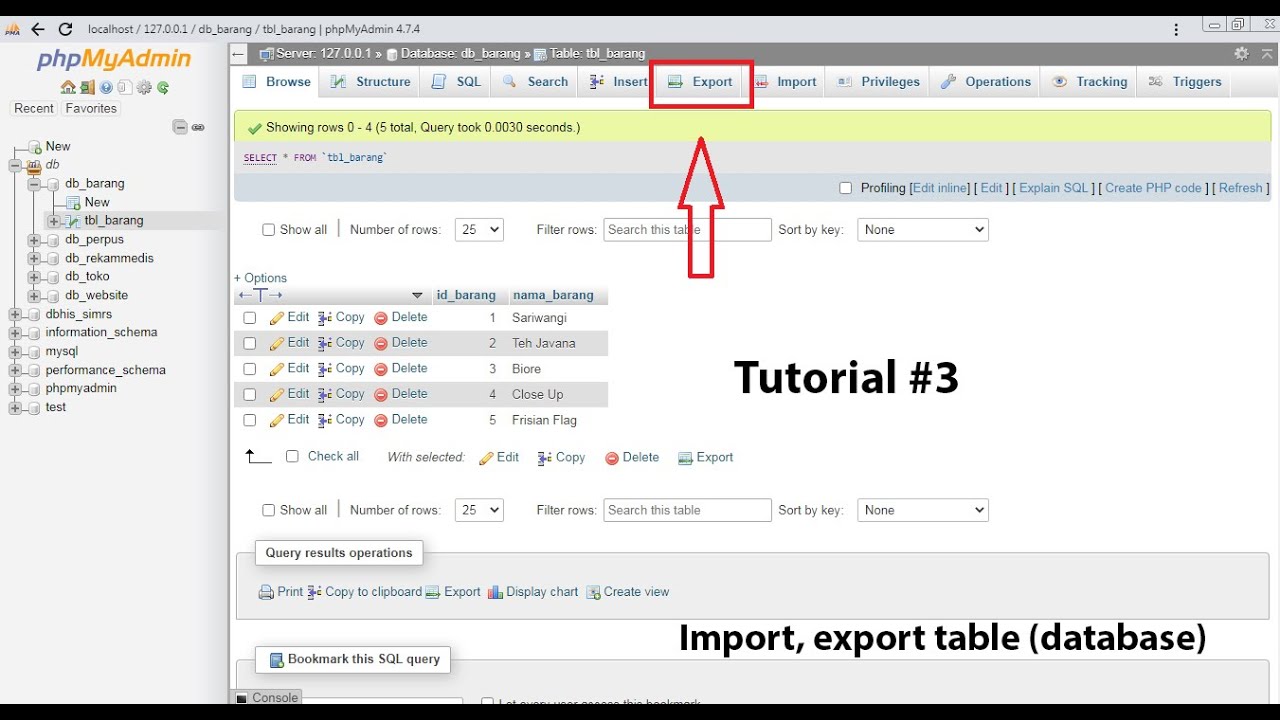Tick the Profiling checkbox

click(846, 188)
